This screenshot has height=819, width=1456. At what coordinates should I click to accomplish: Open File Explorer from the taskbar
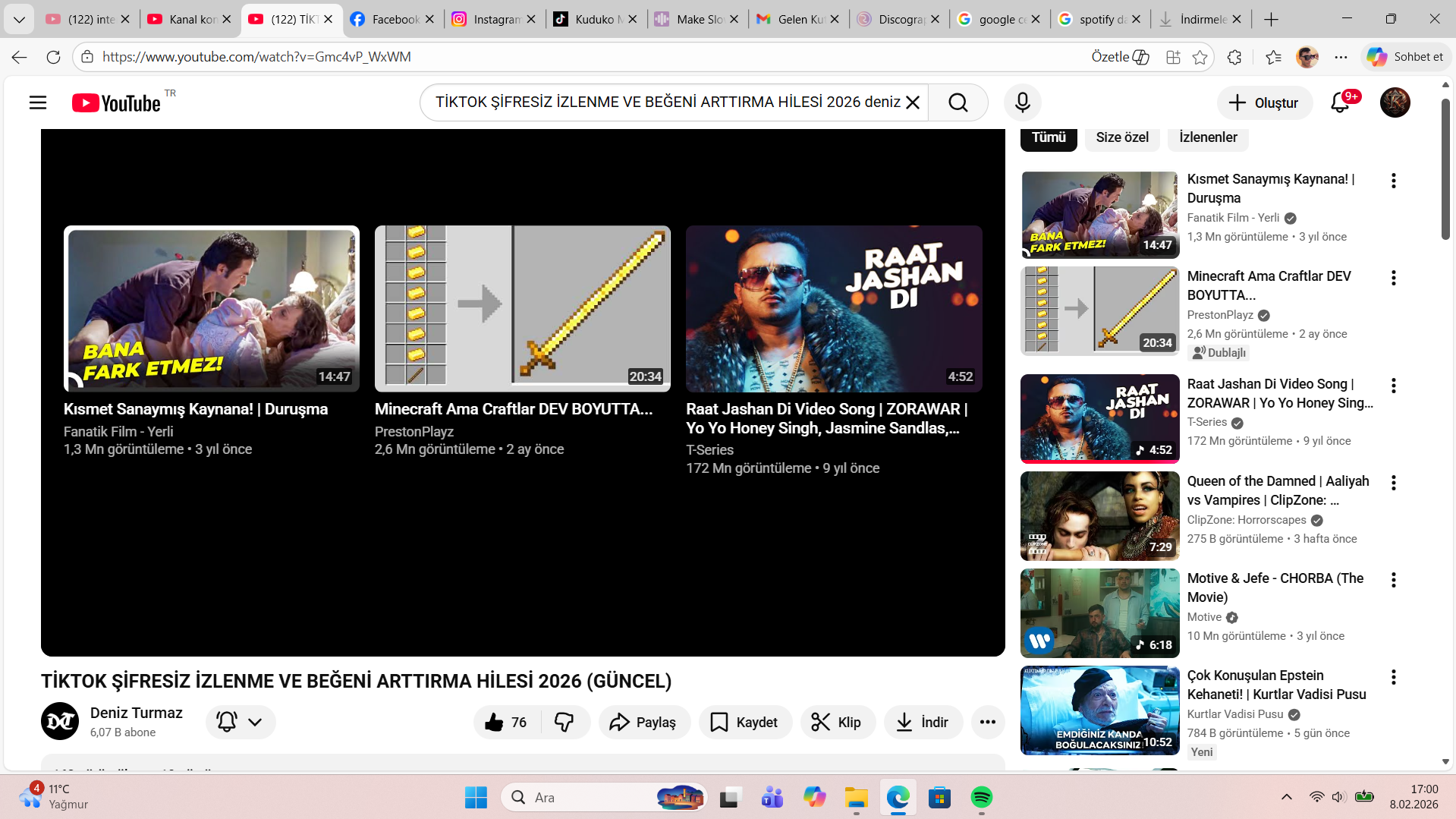pyautogui.click(x=856, y=798)
